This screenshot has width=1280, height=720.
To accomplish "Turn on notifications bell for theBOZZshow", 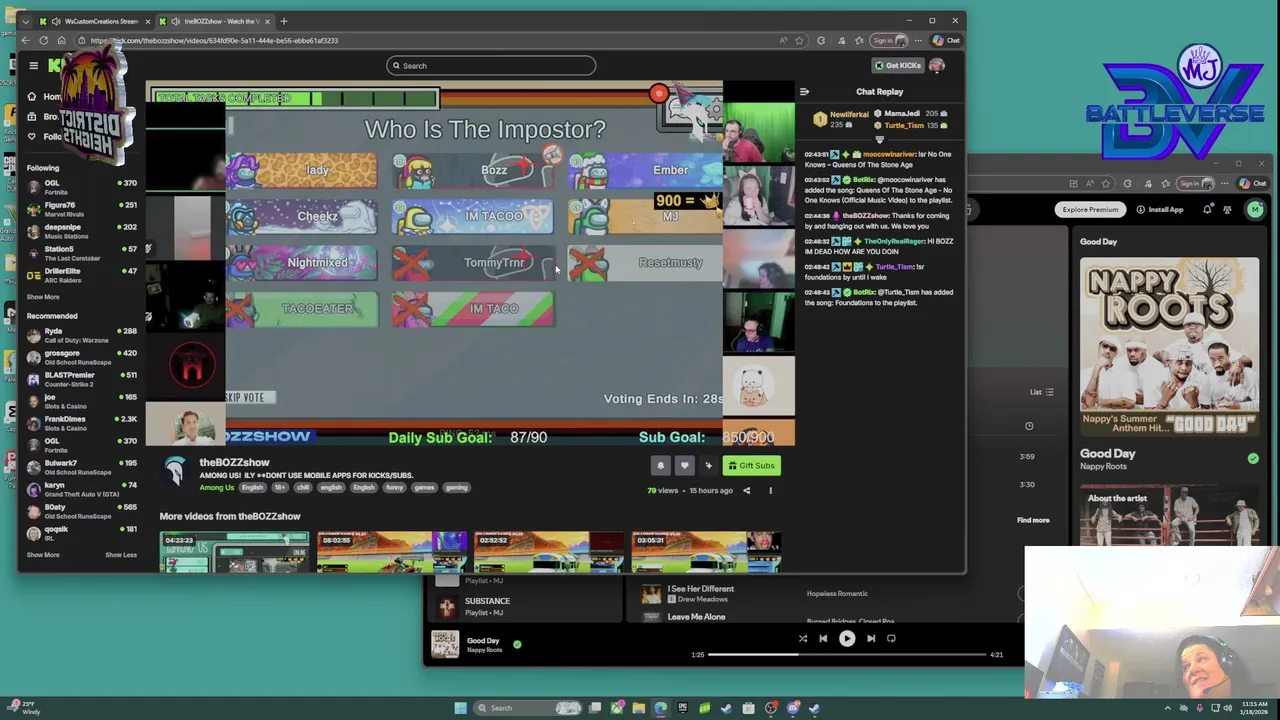I will pyautogui.click(x=660, y=465).
